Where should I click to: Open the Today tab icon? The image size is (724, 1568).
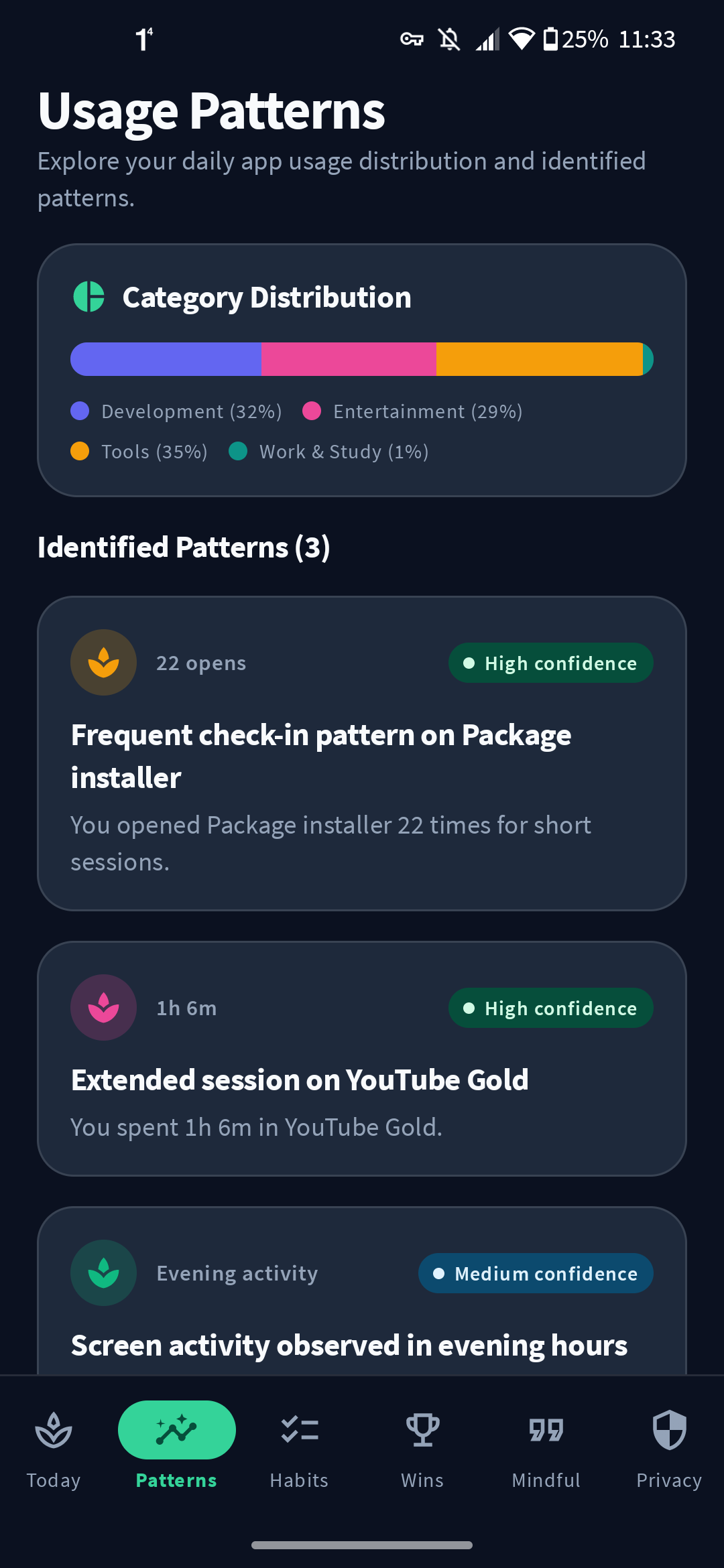click(54, 1429)
